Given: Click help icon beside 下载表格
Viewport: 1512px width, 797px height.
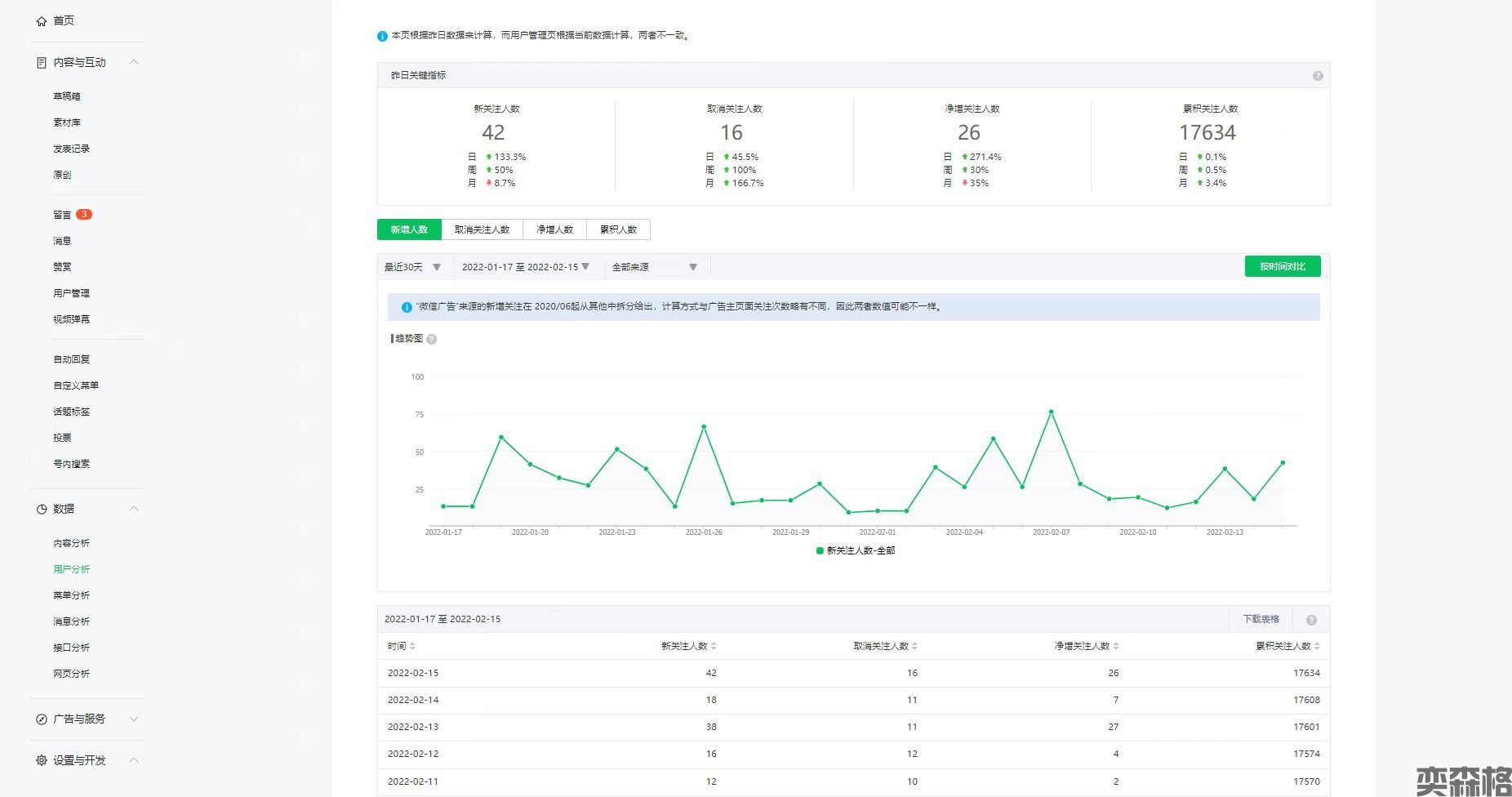Looking at the screenshot, I should [1311, 620].
